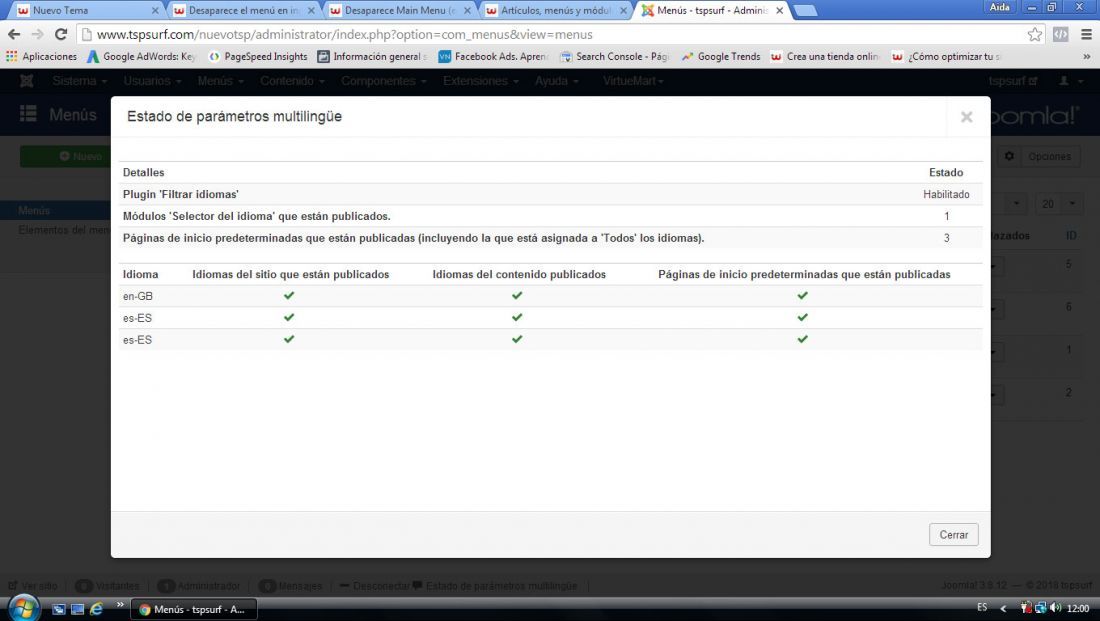
Task: Click the Habilitado status text
Action: tap(946, 194)
